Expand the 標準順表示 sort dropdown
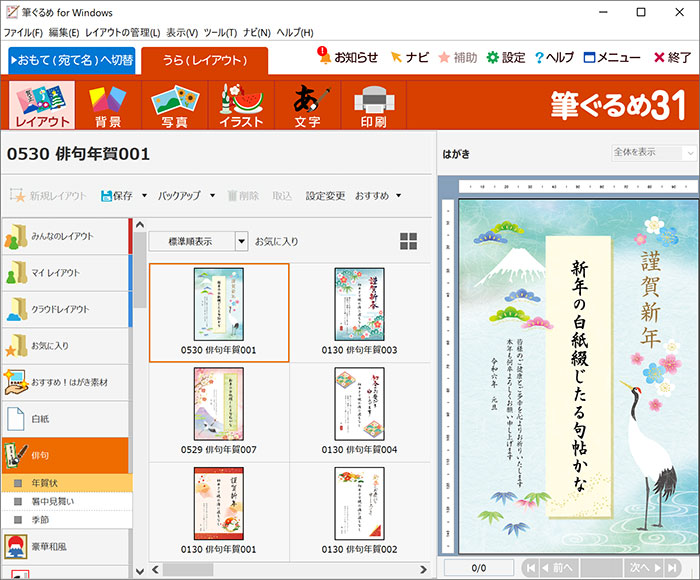700x580 pixels. (x=242, y=242)
